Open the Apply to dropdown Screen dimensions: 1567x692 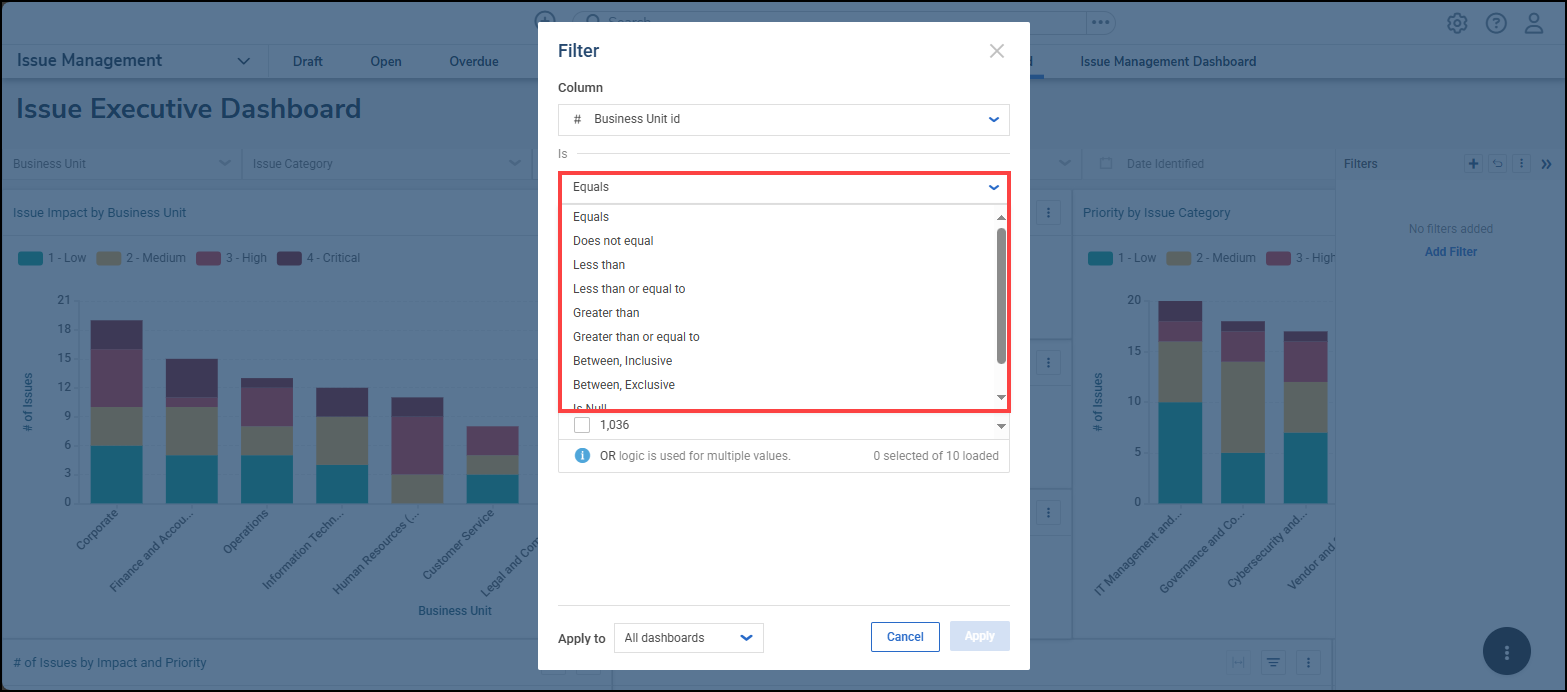click(688, 637)
